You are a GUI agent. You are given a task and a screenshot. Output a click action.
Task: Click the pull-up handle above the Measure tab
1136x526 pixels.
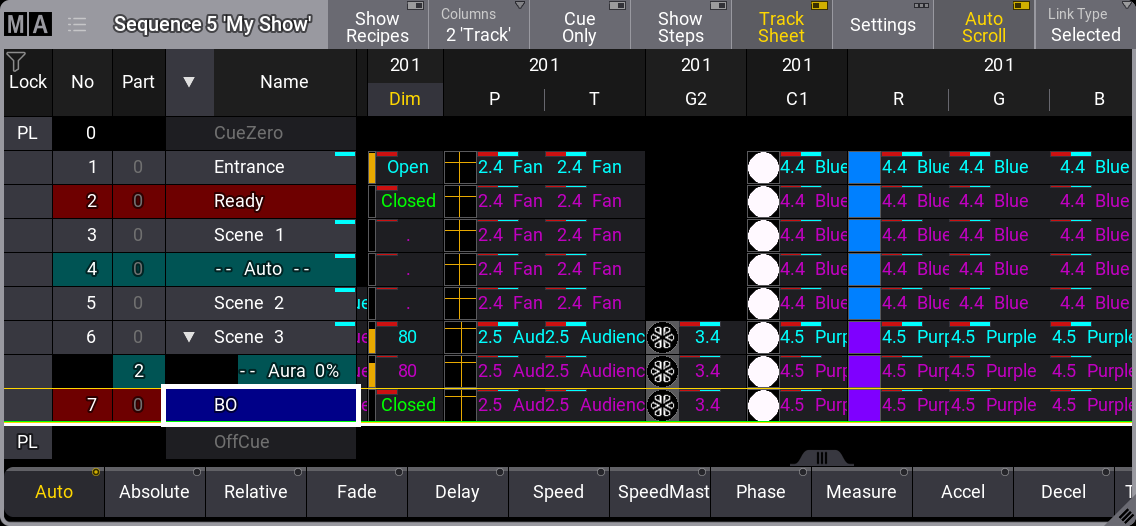822,458
